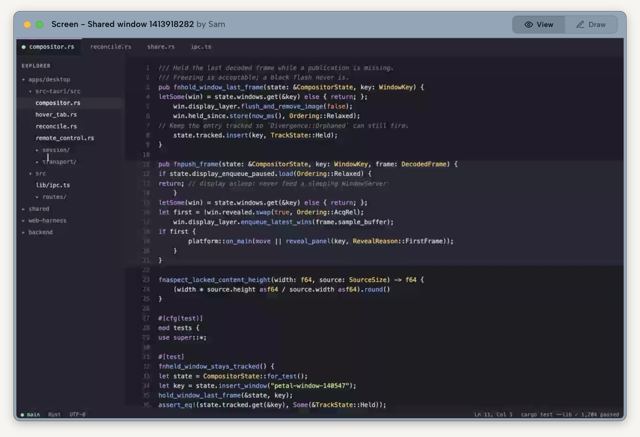
Task: Expand the web-harness folder
Action: 44,220
